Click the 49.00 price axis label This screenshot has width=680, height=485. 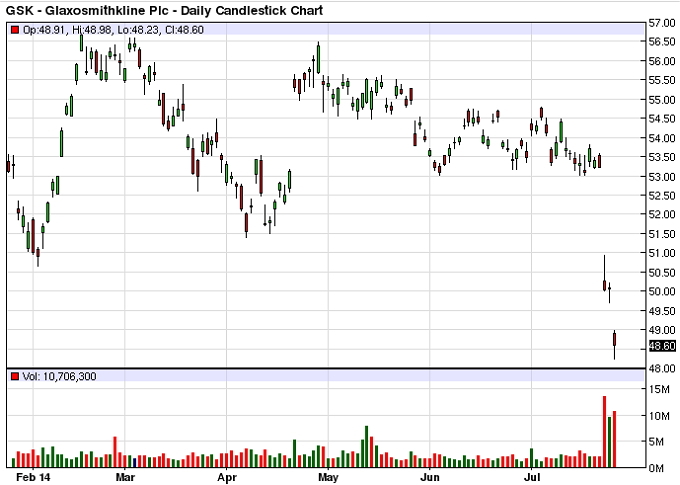[x=662, y=330]
